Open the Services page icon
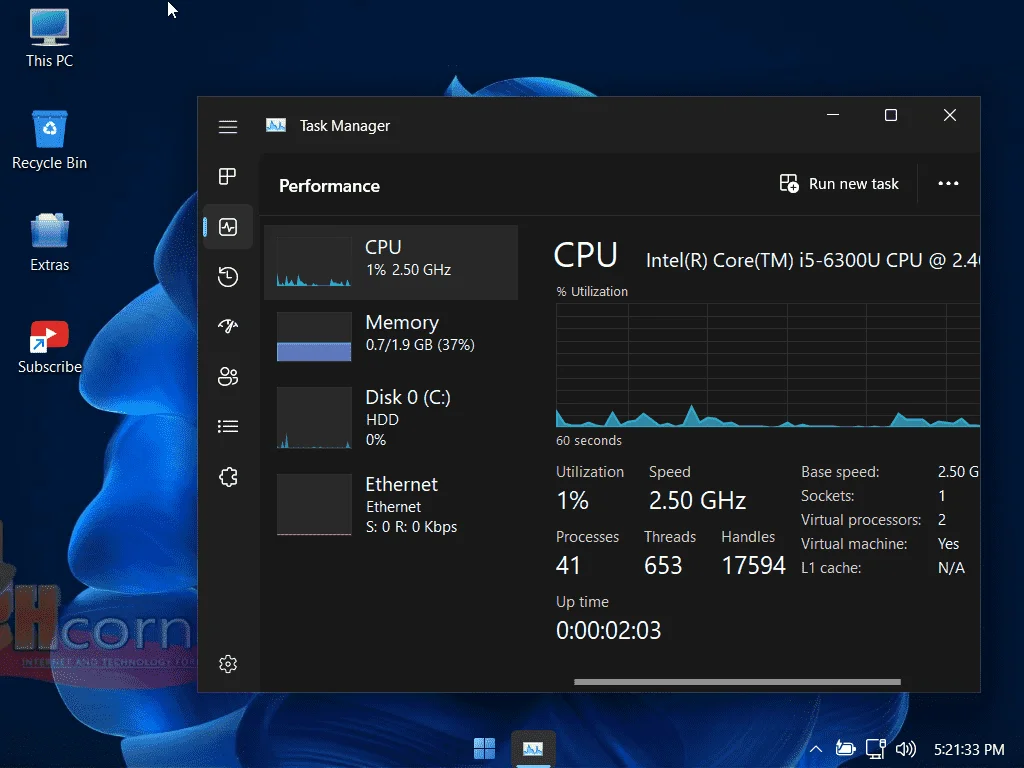Viewport: 1024px width, 768px height. click(228, 477)
